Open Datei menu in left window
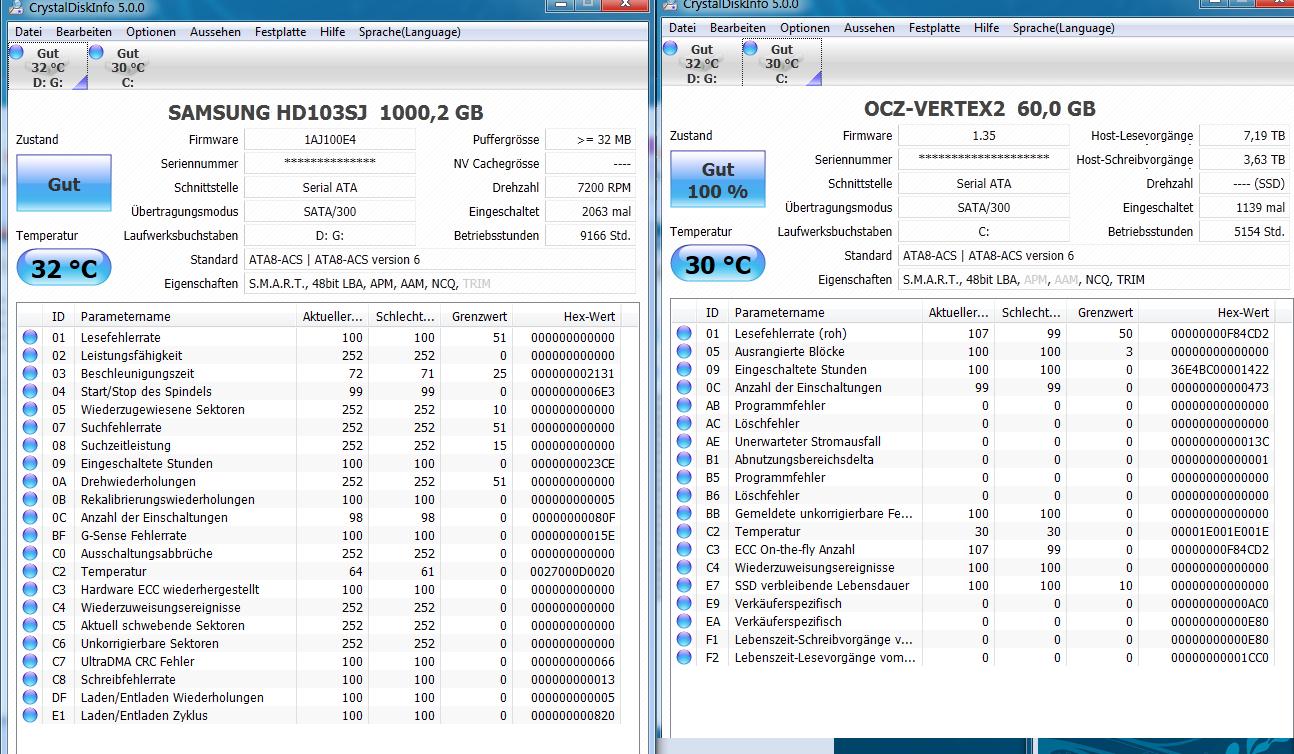The image size is (1294, 754). [x=28, y=32]
